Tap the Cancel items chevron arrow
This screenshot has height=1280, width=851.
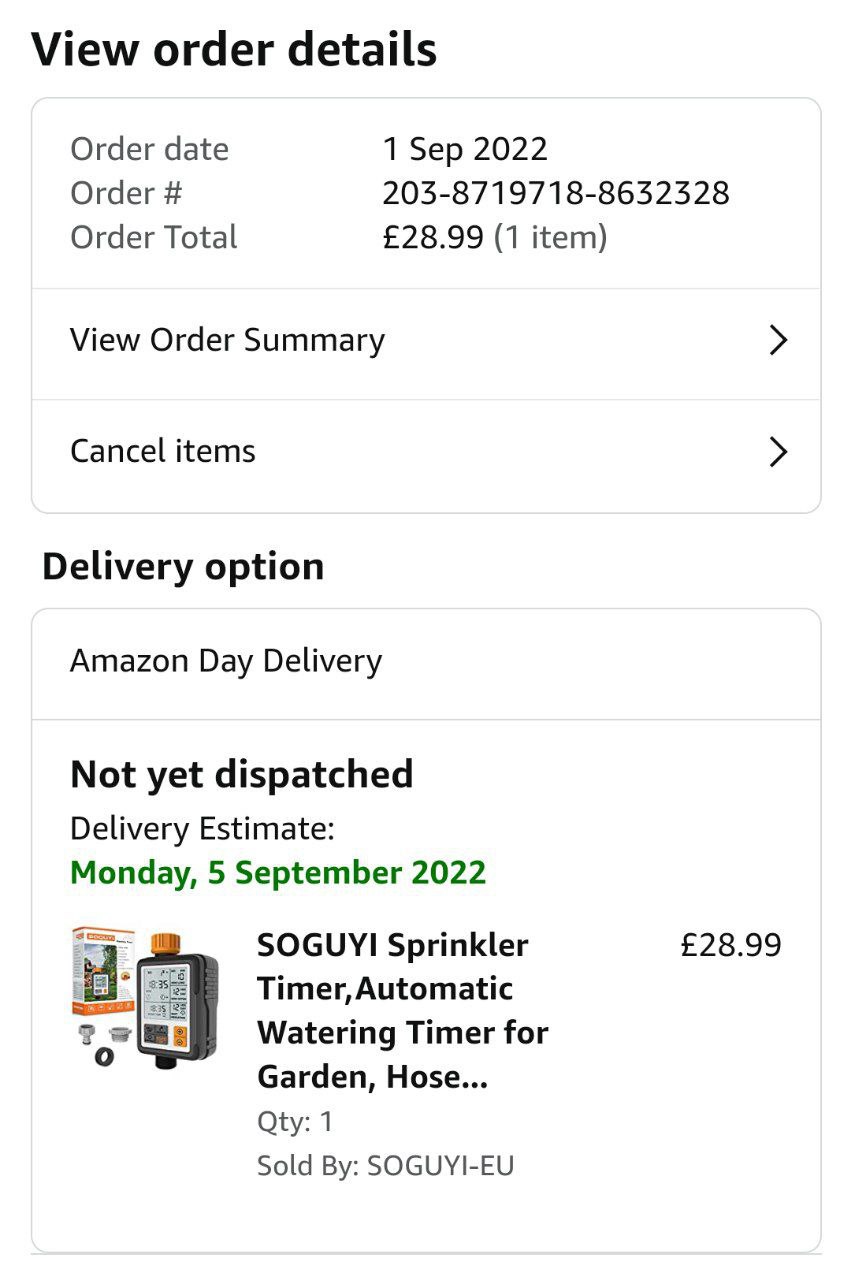tap(778, 452)
